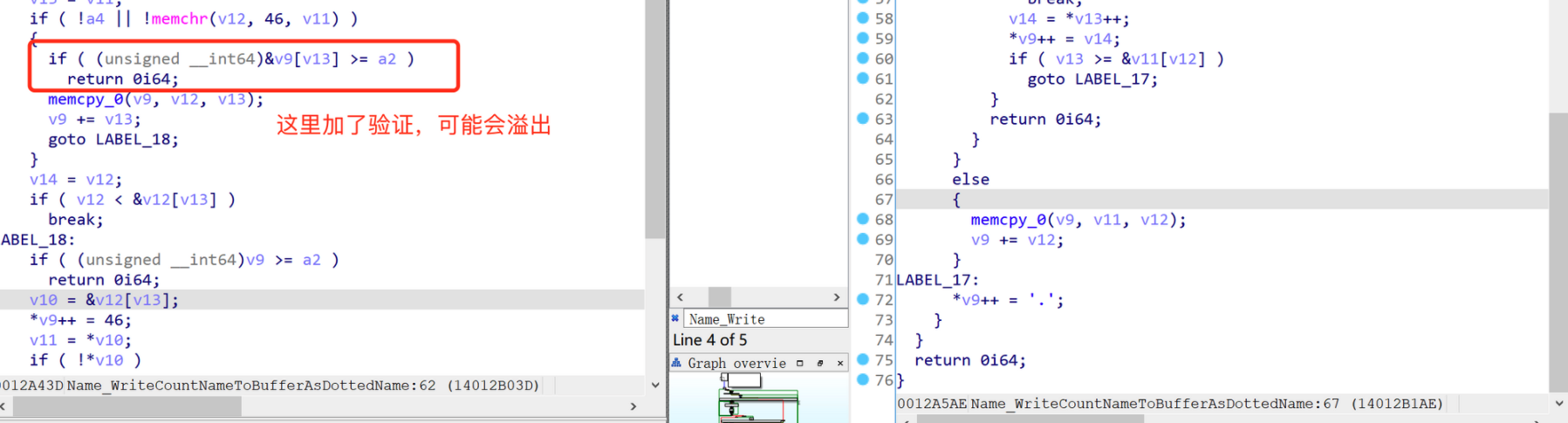Click breakpoint dot on line 76
1568x423 pixels.
(x=862, y=379)
